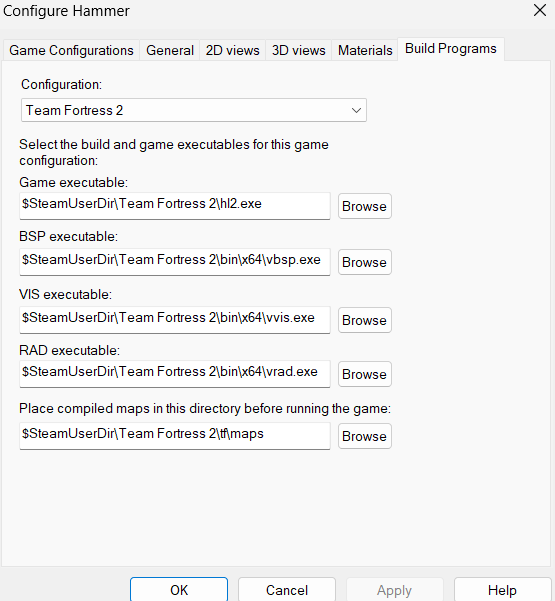Confirm settings with the OK button
The image size is (555, 601).
pyautogui.click(x=179, y=590)
